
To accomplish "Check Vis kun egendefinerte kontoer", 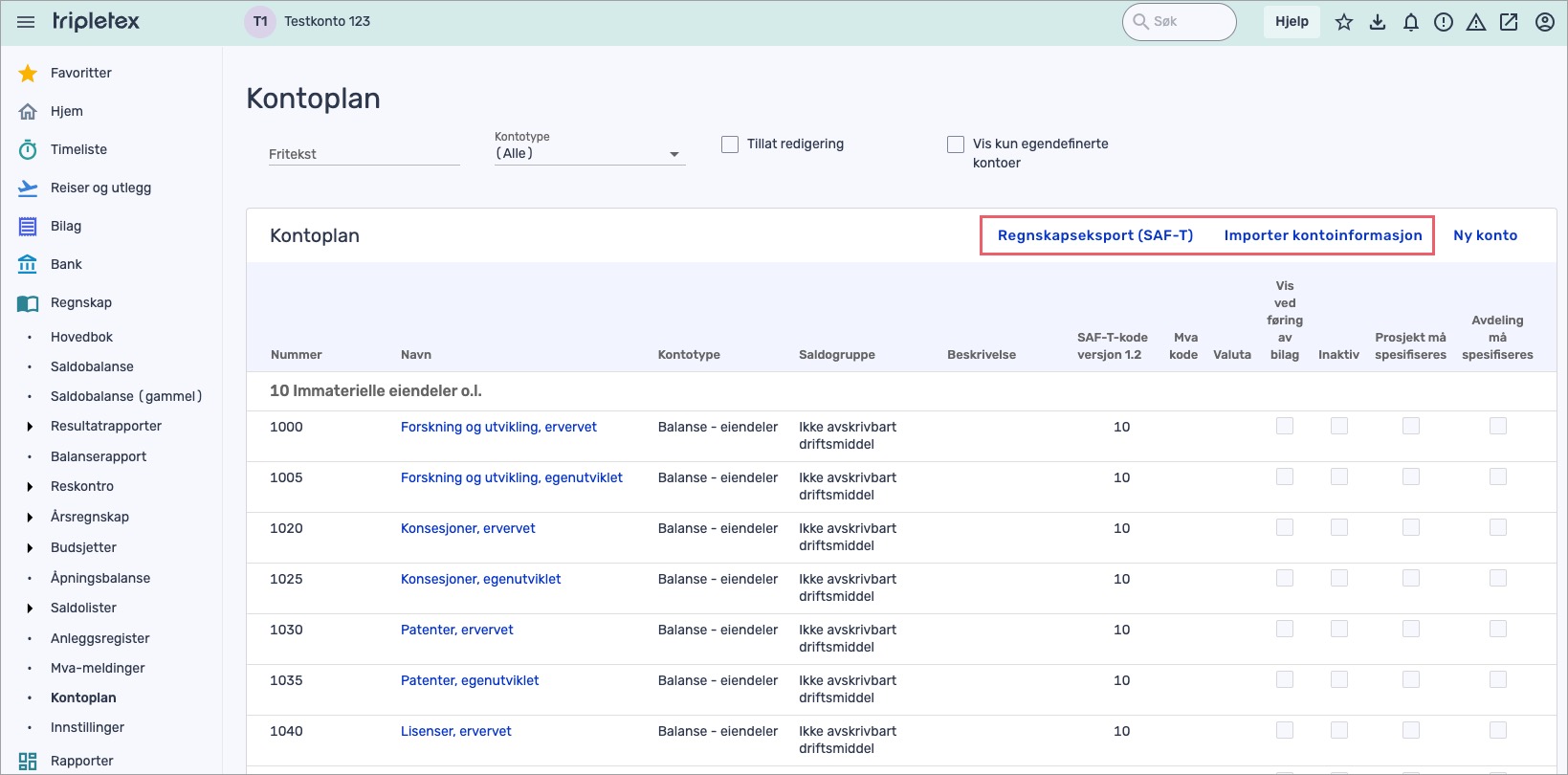I will tap(956, 144).
